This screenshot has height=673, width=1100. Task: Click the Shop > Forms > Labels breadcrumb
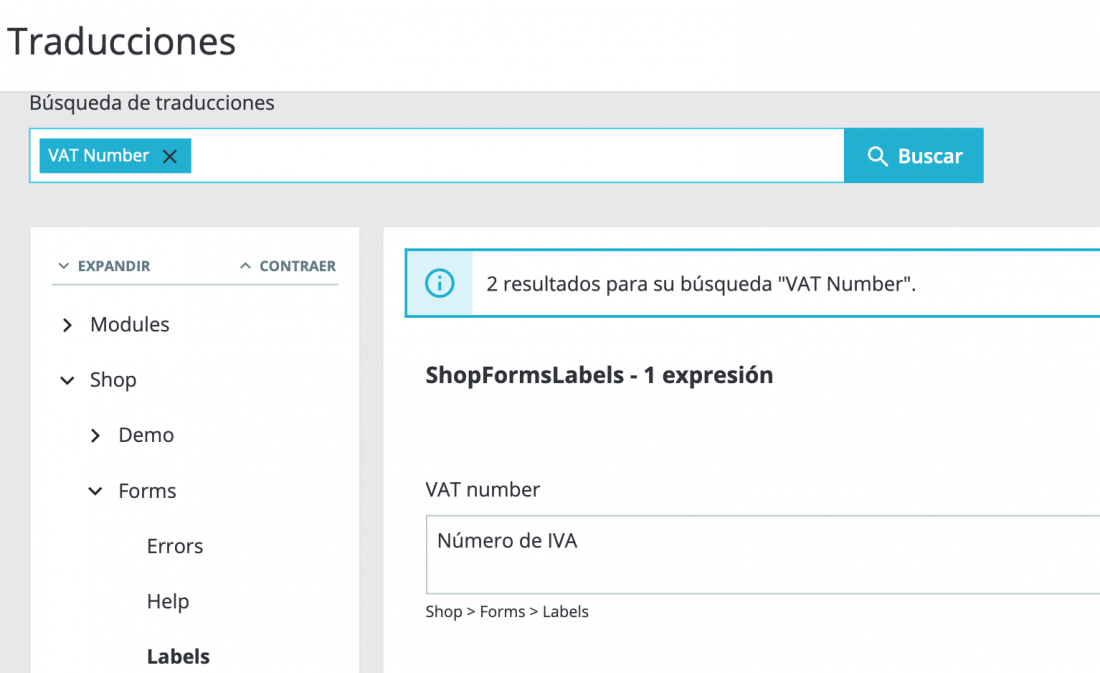pyautogui.click(x=507, y=612)
